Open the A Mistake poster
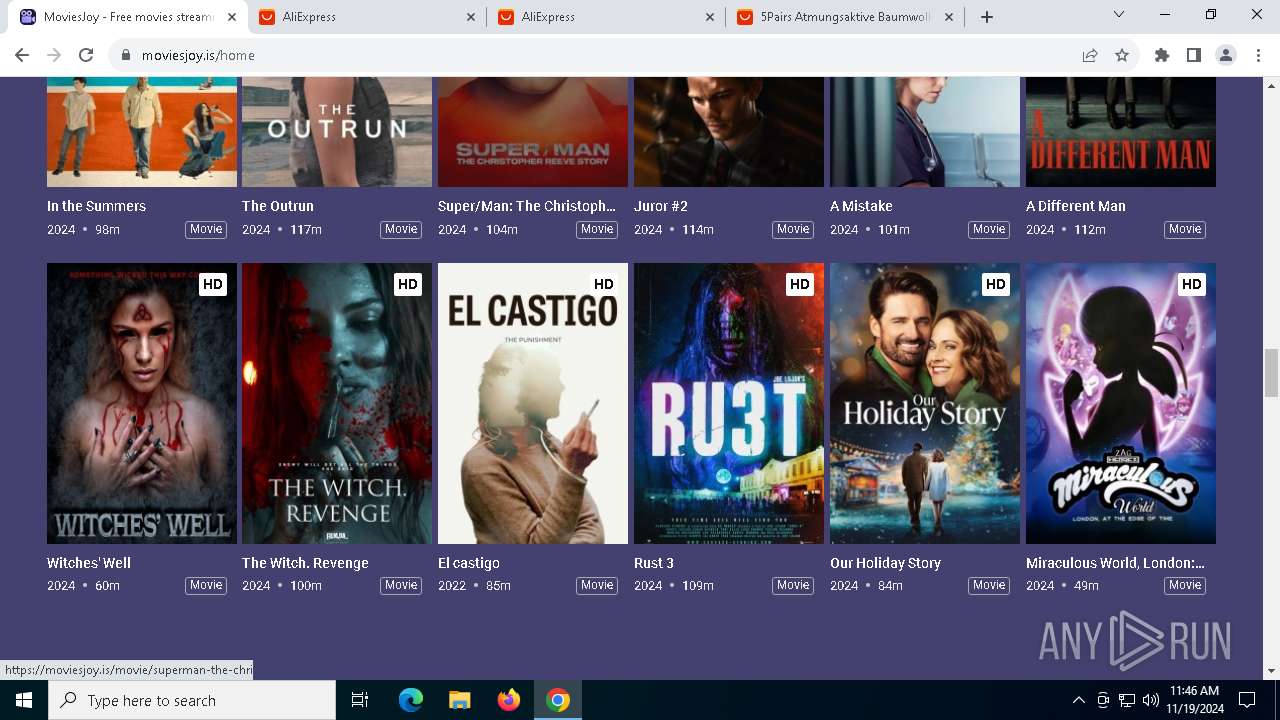Image resolution: width=1280 pixels, height=720 pixels. (x=925, y=131)
